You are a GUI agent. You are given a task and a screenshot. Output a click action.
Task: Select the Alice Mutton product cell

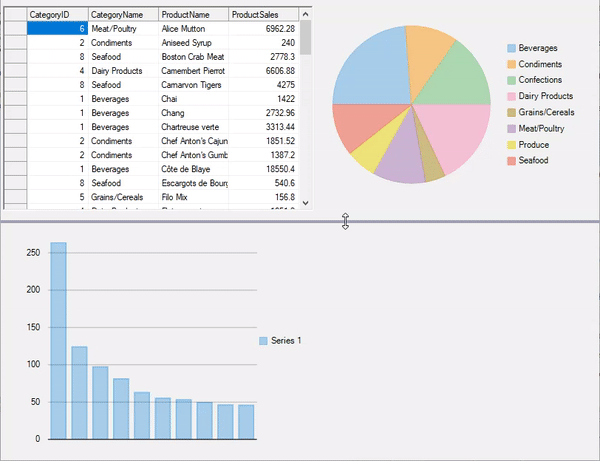193,30
